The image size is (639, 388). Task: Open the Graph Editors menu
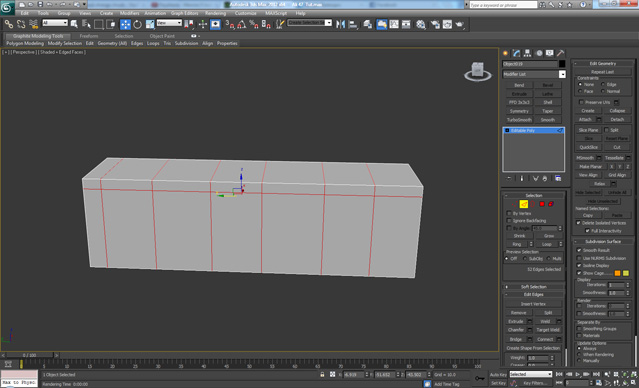(x=184, y=13)
